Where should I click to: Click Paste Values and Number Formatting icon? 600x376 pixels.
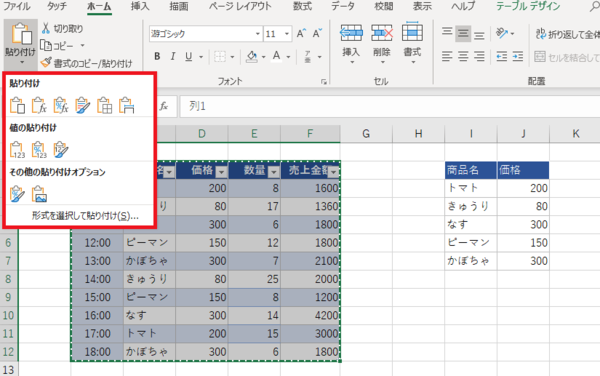coord(39,150)
